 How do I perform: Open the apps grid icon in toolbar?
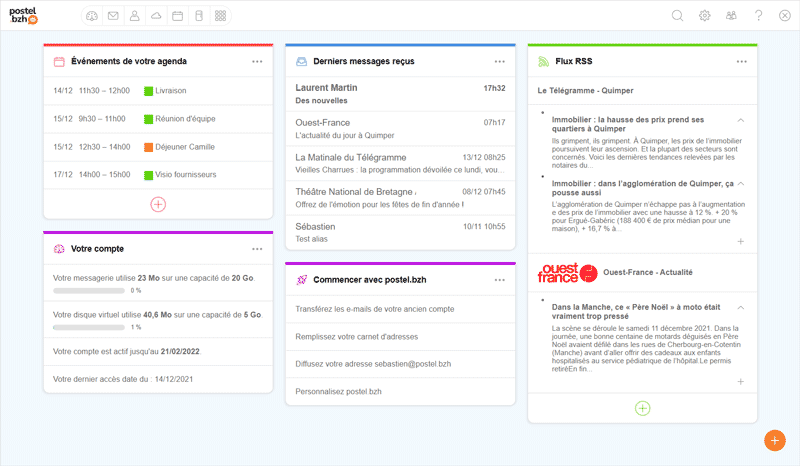pyautogui.click(x=220, y=16)
